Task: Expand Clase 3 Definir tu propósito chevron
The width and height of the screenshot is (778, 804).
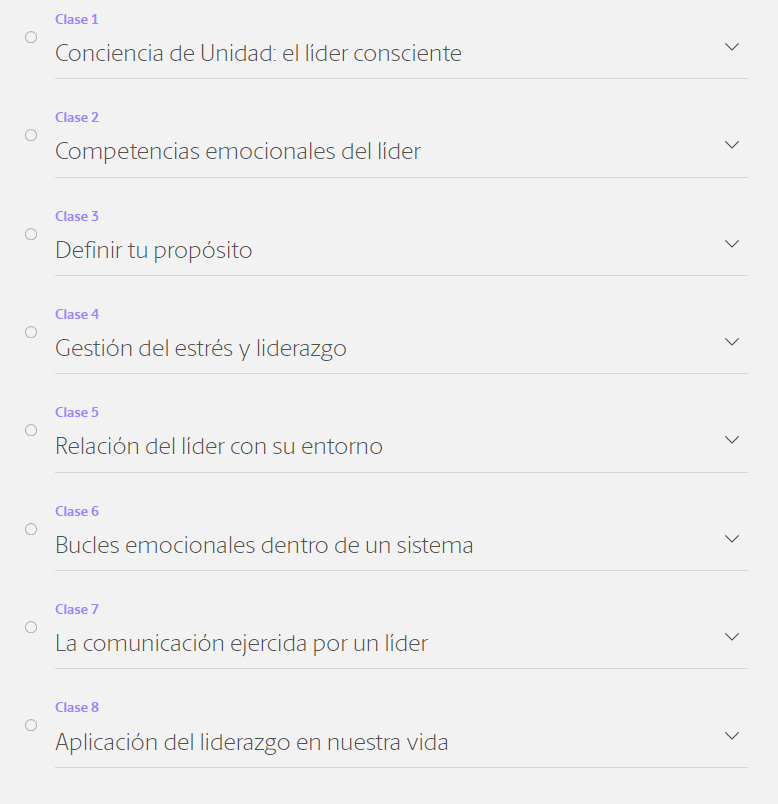Action: 732,244
